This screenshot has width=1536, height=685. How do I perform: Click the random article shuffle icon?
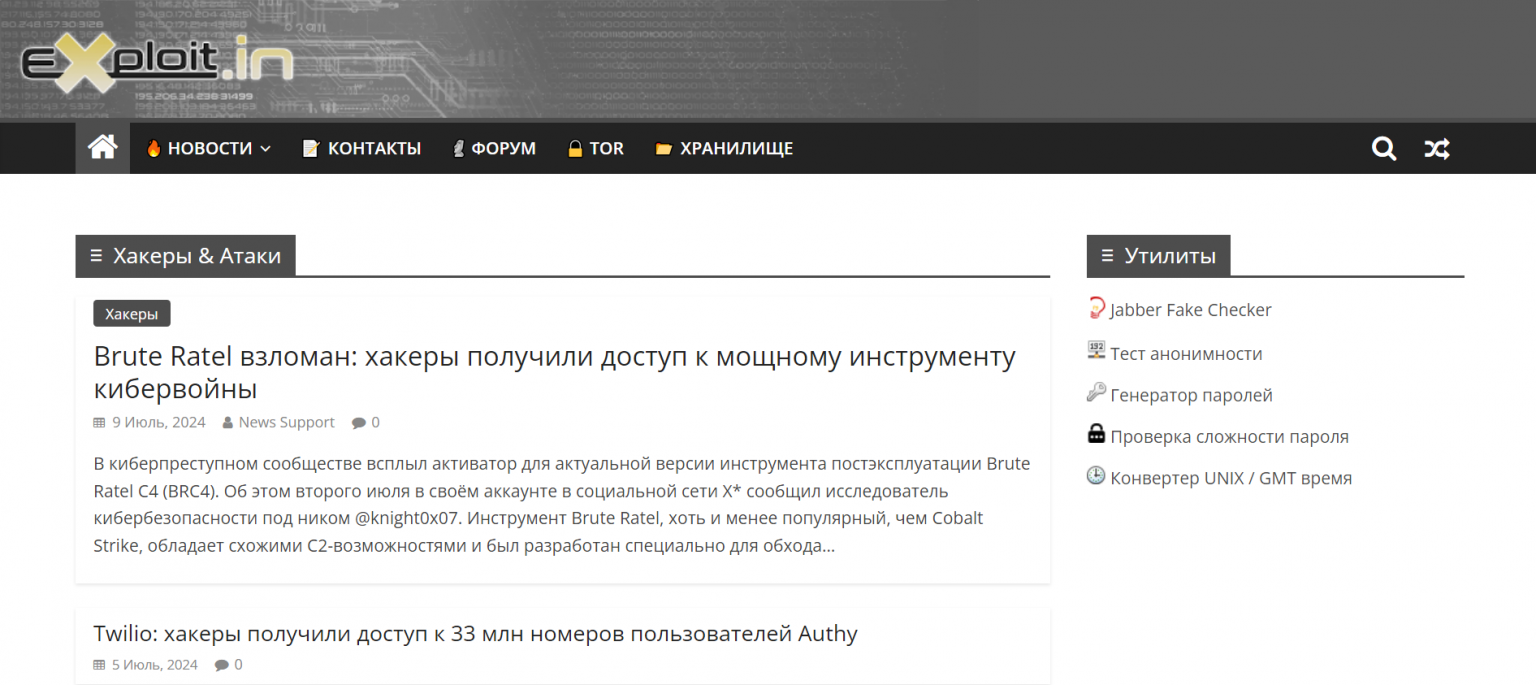tap(1437, 148)
